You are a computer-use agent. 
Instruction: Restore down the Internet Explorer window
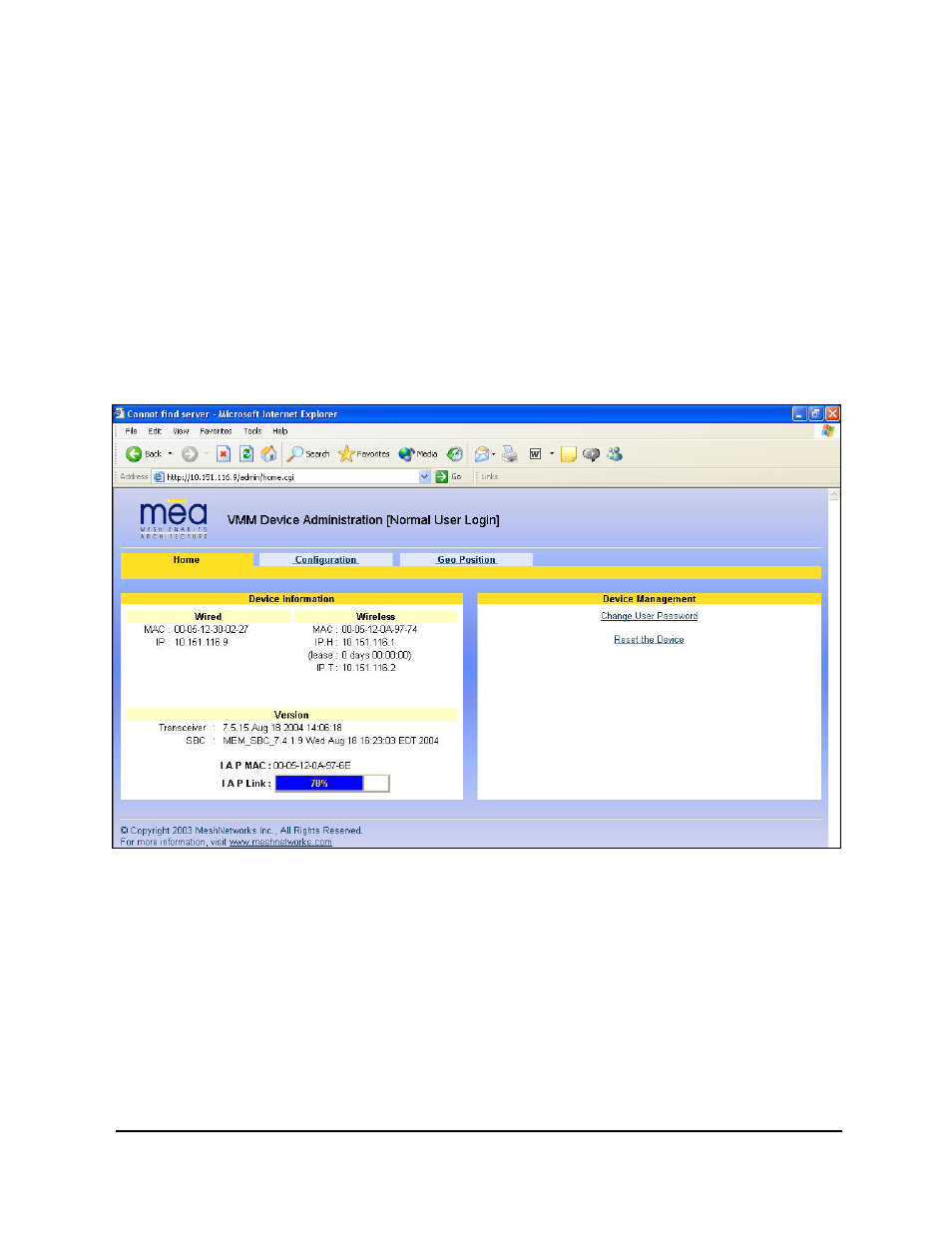point(815,413)
